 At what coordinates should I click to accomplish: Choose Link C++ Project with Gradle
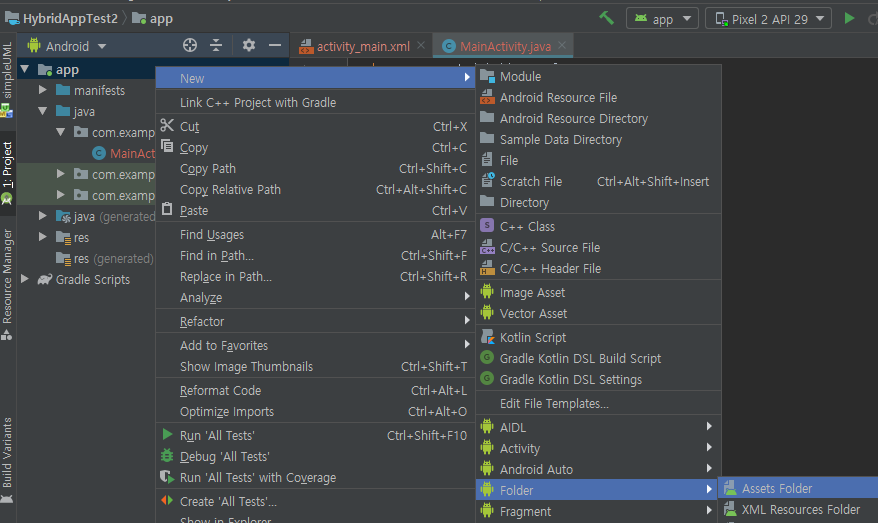tap(315, 102)
